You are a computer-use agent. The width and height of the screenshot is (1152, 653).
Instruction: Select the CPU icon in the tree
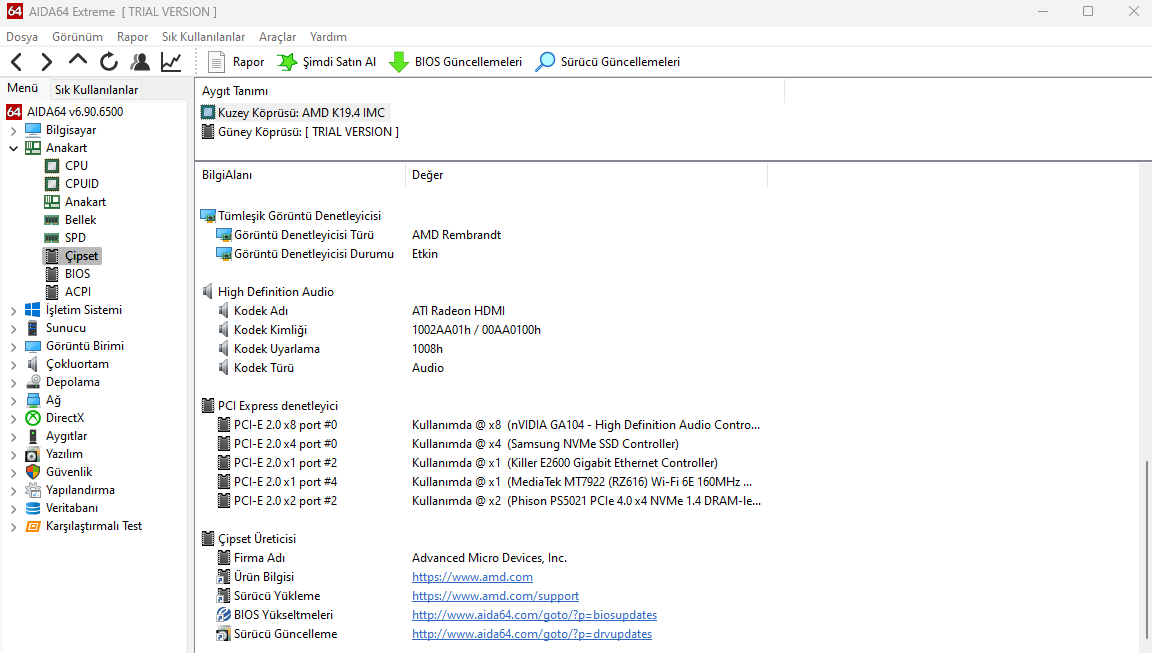[x=51, y=166]
